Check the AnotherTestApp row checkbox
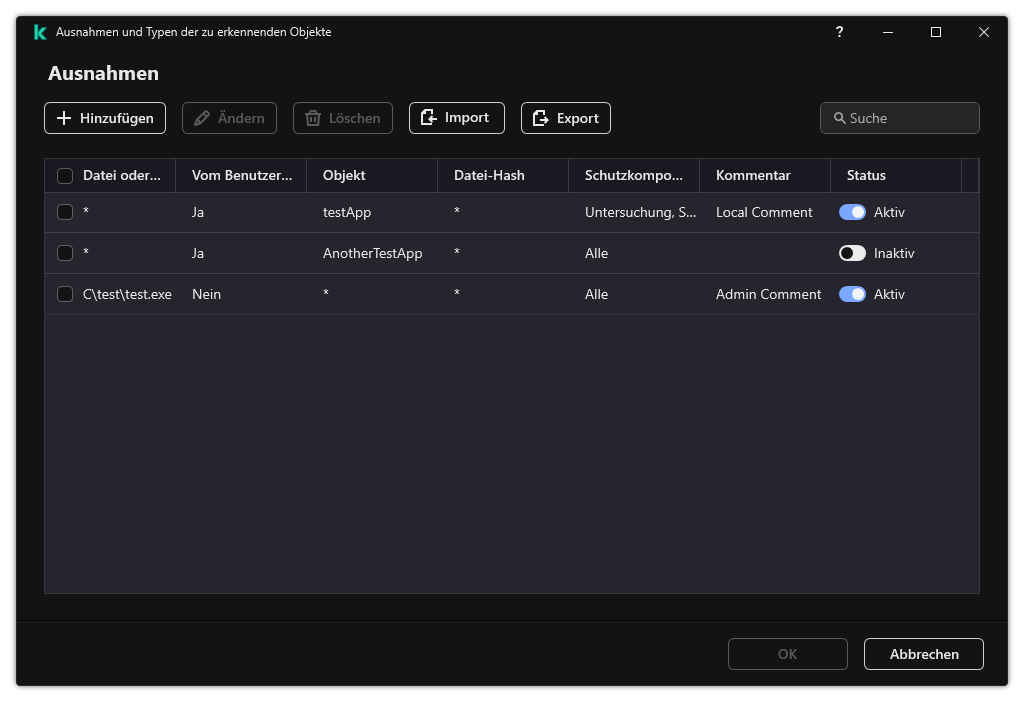1024x702 pixels. [x=65, y=253]
